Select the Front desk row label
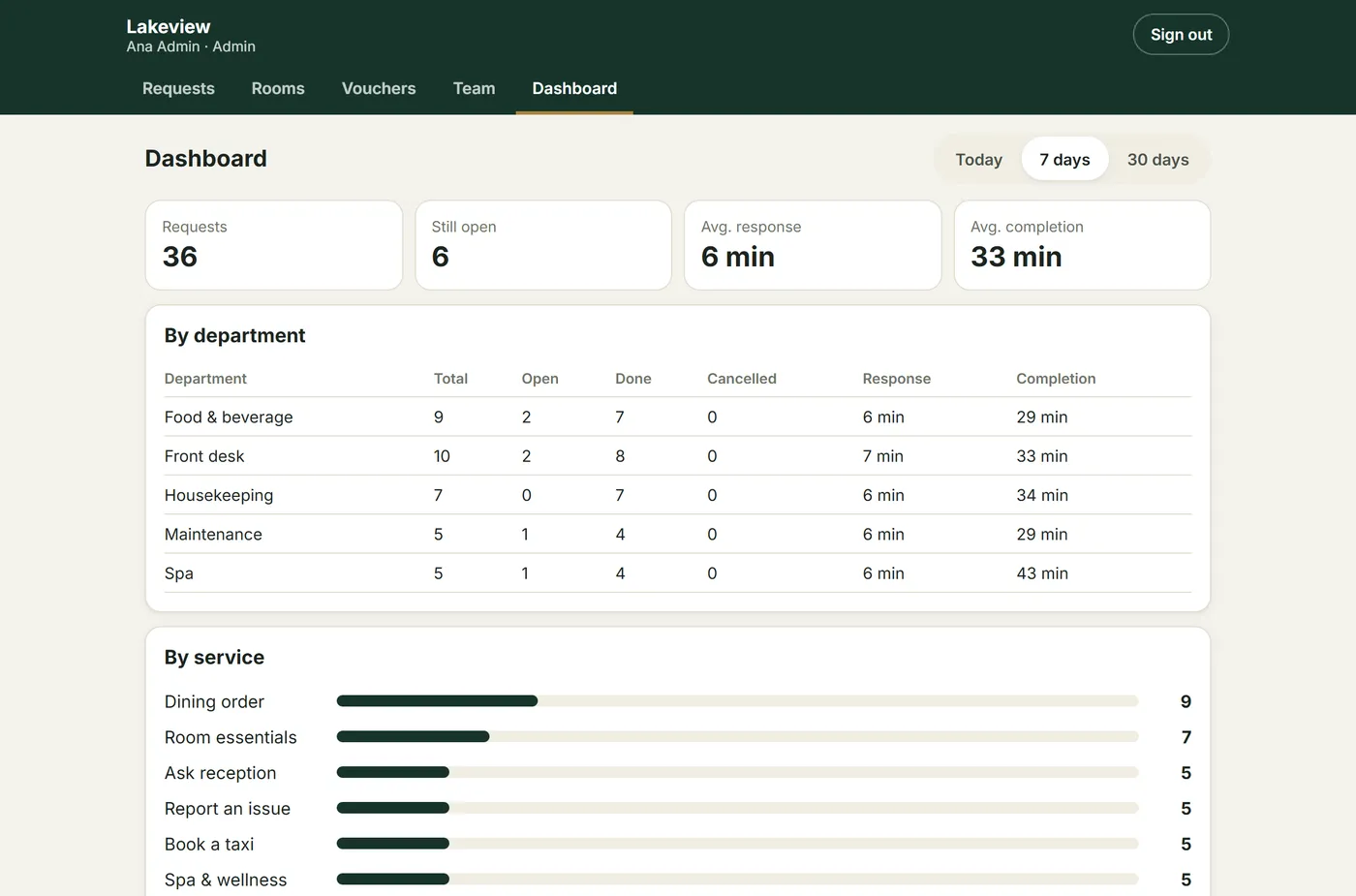The image size is (1356, 896). (x=204, y=456)
